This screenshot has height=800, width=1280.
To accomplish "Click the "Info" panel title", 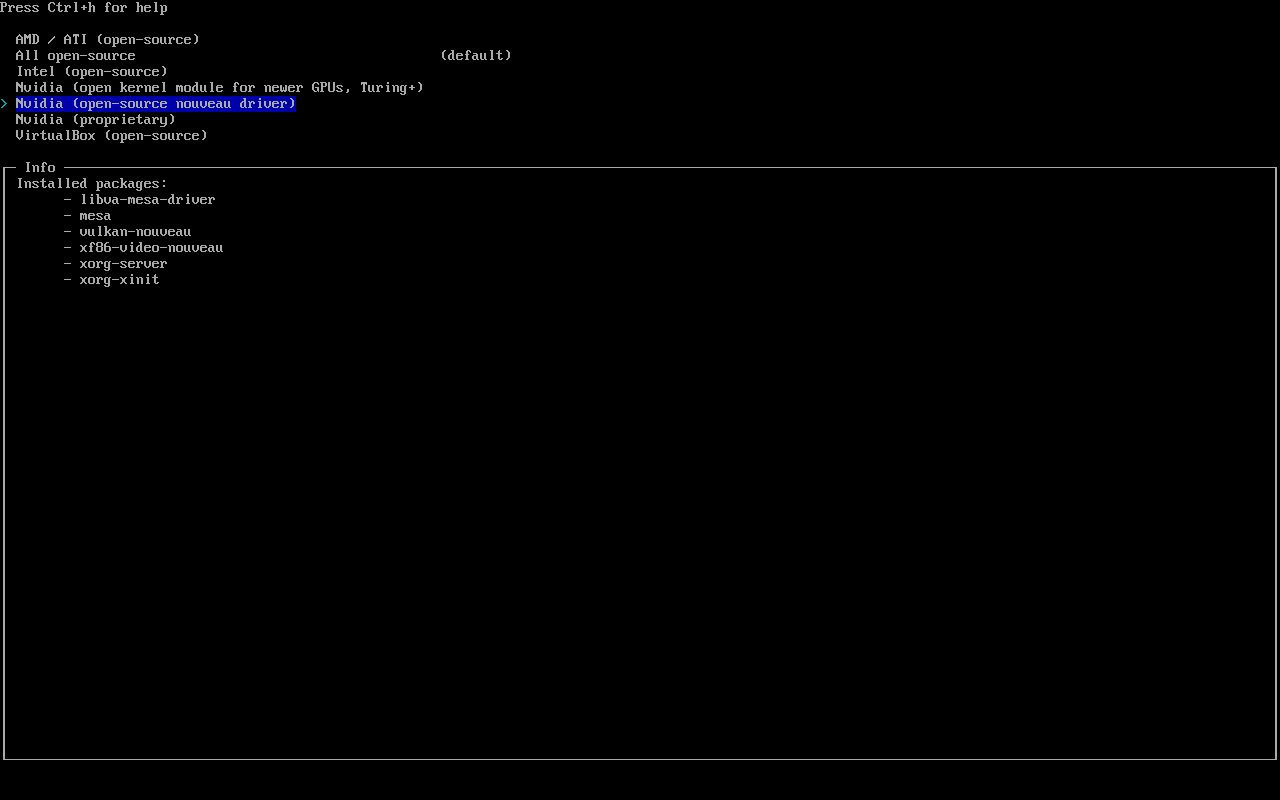I will [x=40, y=167].
